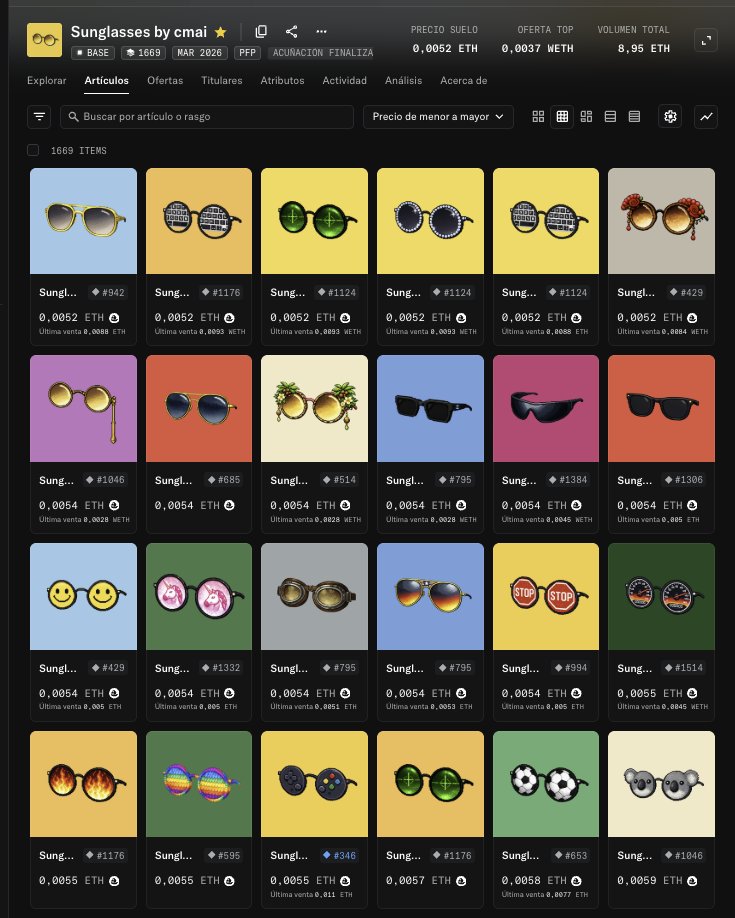Open the Atributos tab

282,81
